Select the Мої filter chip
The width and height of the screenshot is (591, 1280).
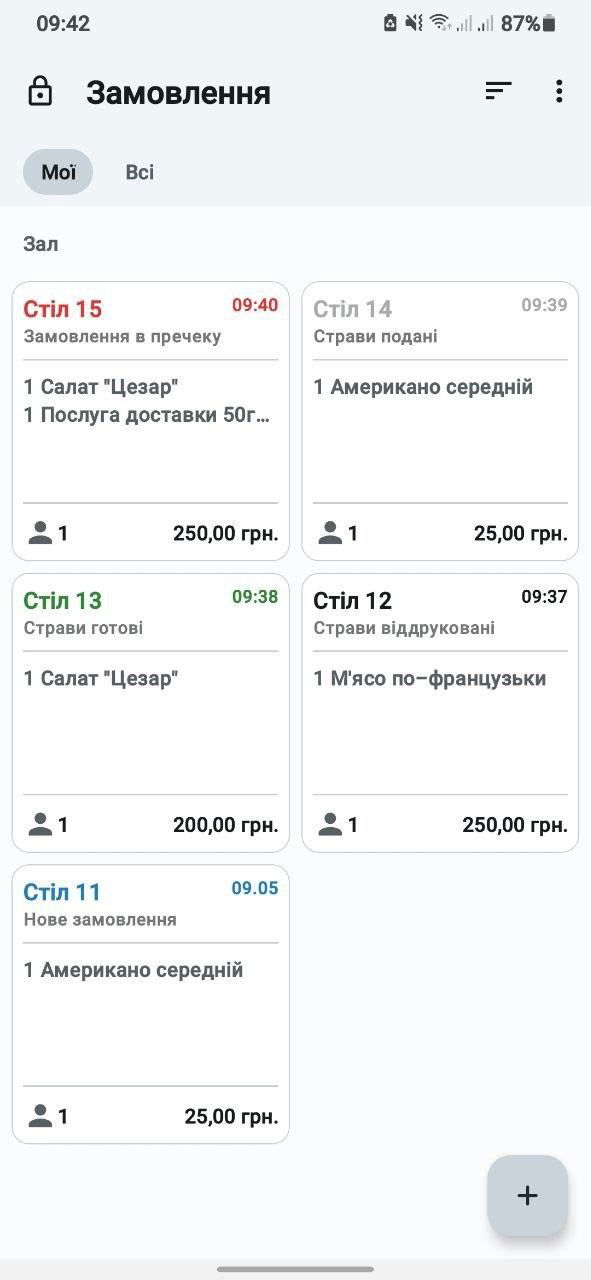click(58, 172)
